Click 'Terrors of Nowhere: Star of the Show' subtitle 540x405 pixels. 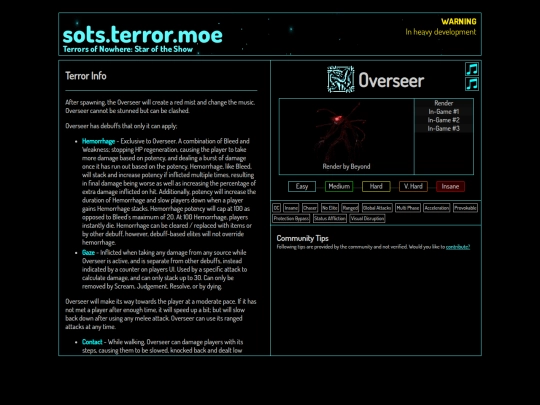click(x=128, y=49)
